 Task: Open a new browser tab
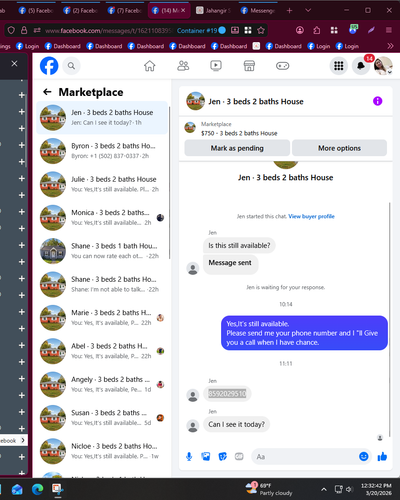(289, 11)
